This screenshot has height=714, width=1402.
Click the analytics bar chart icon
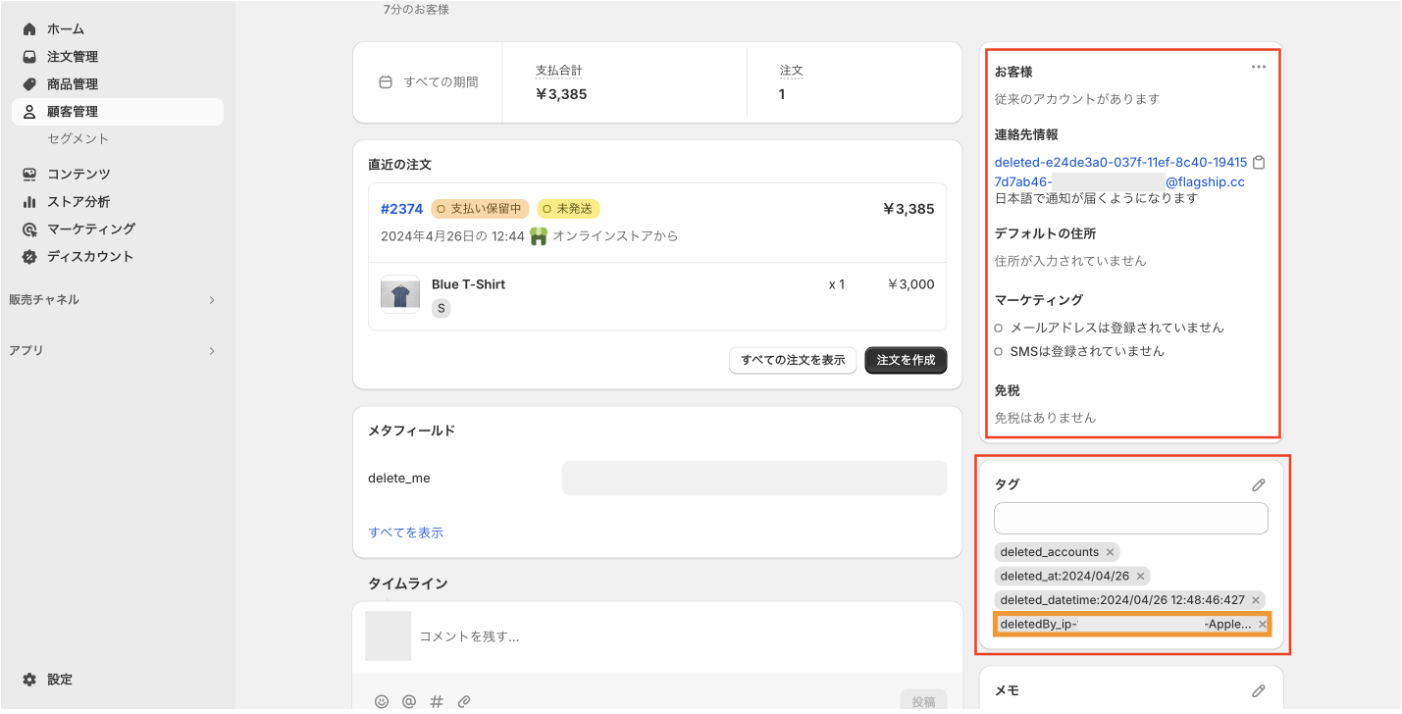coord(29,201)
